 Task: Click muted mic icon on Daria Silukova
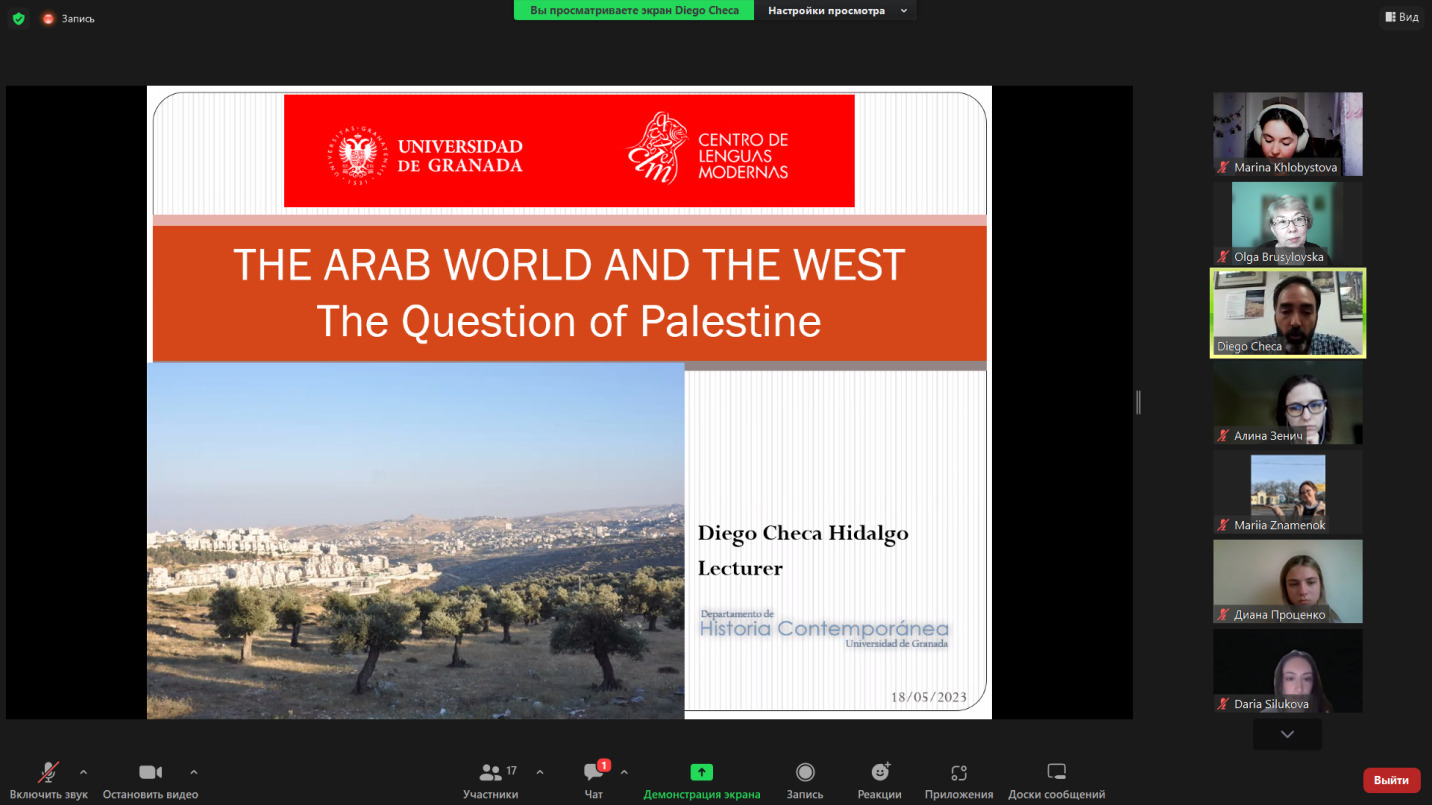(x=1223, y=704)
